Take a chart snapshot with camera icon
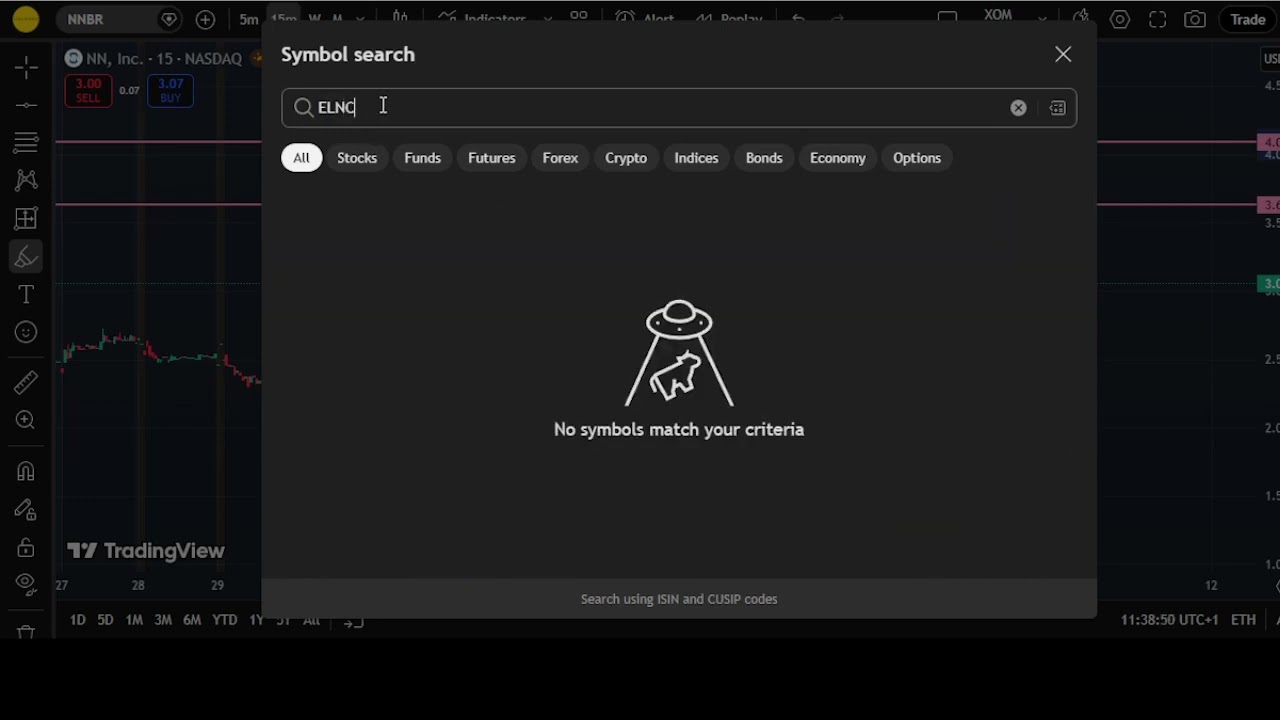This screenshot has height=720, width=1280. tap(1194, 19)
